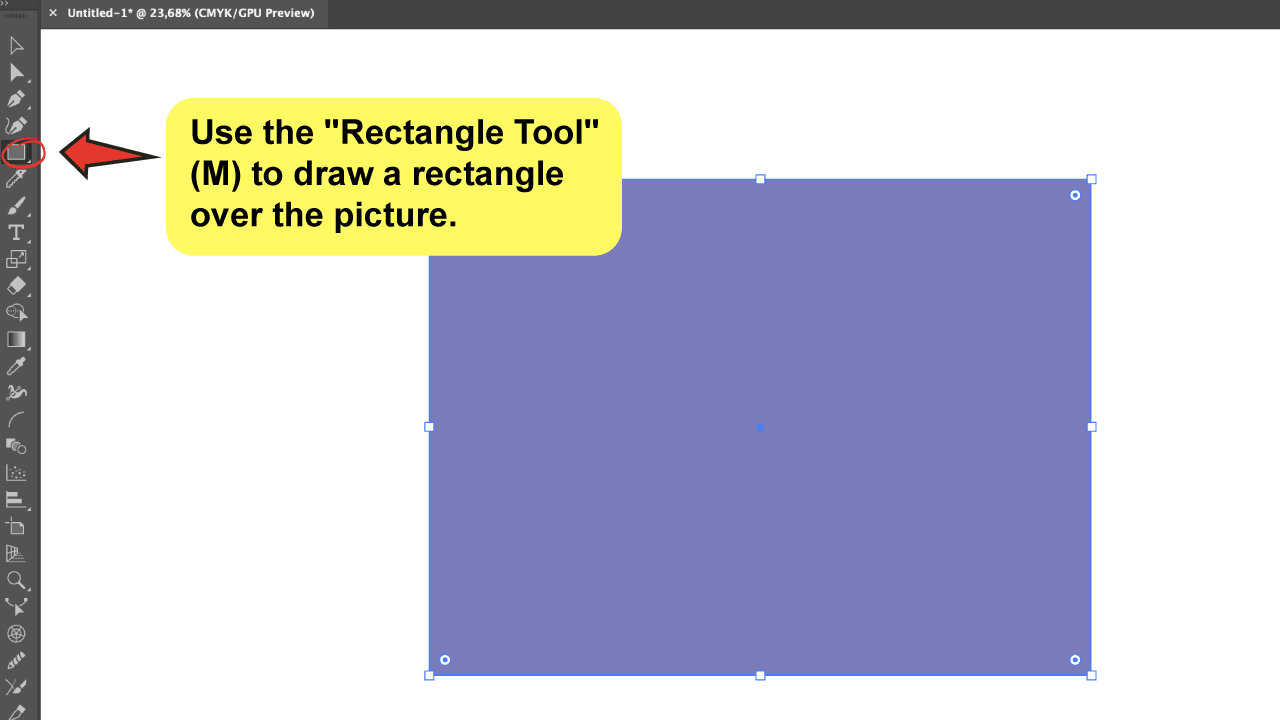This screenshot has width=1280, height=720.
Task: Select the Shape Builder tool
Action: click(x=16, y=312)
